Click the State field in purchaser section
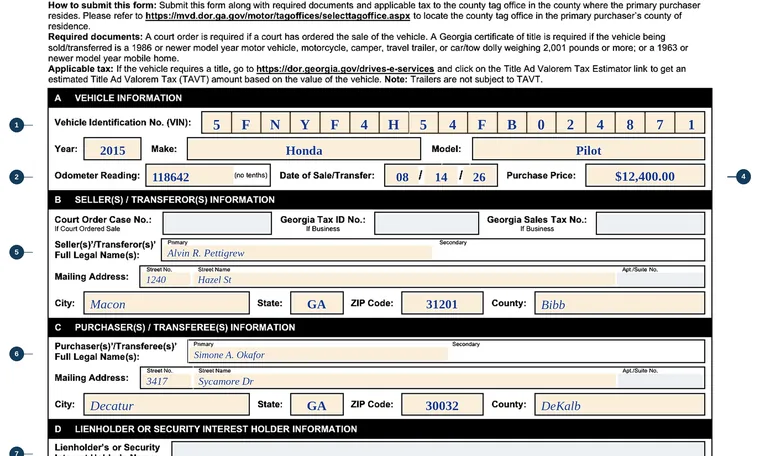This screenshot has height=456, width=760. [317, 404]
